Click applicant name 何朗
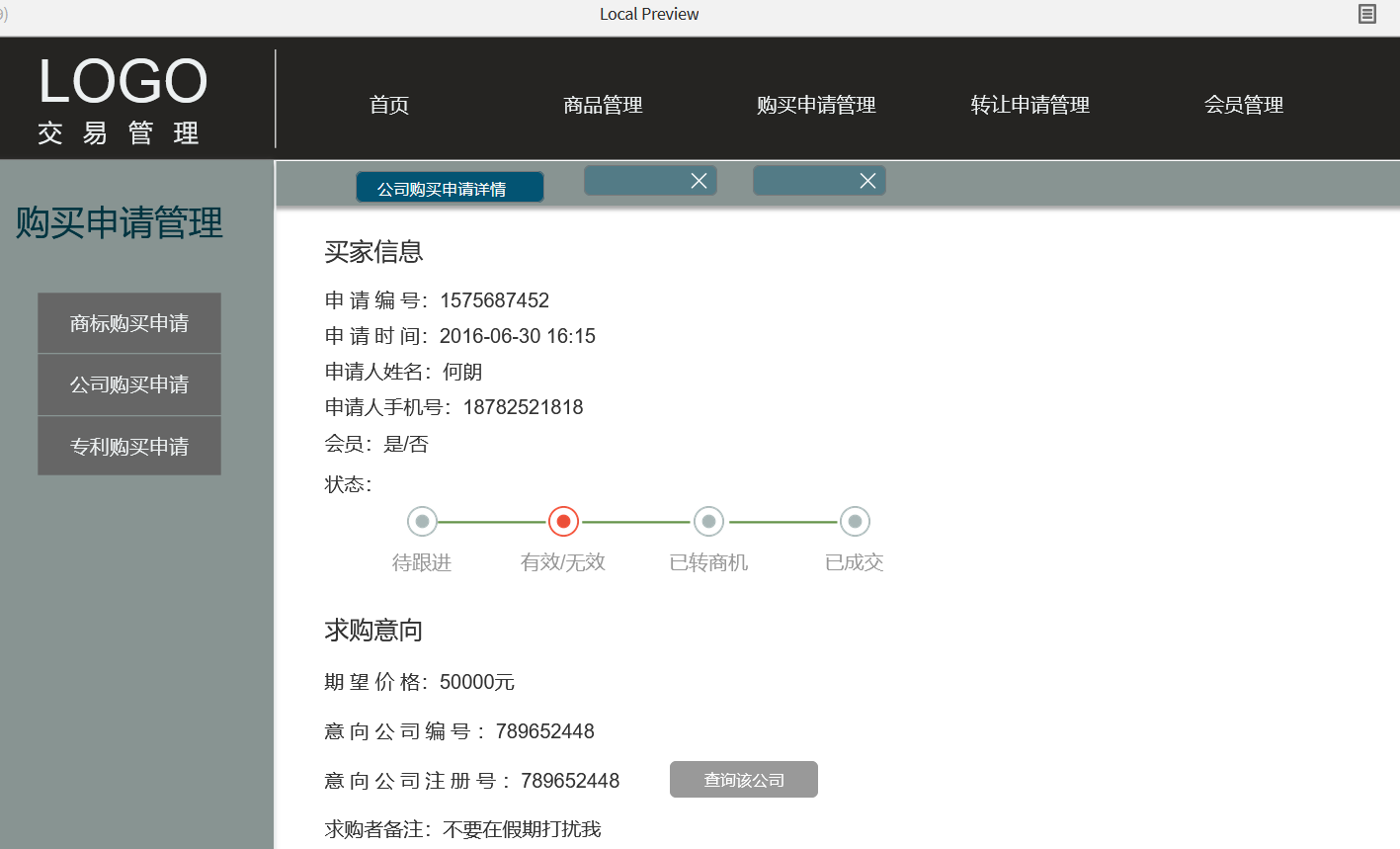Screen dimensions: 1400x849 [x=462, y=372]
